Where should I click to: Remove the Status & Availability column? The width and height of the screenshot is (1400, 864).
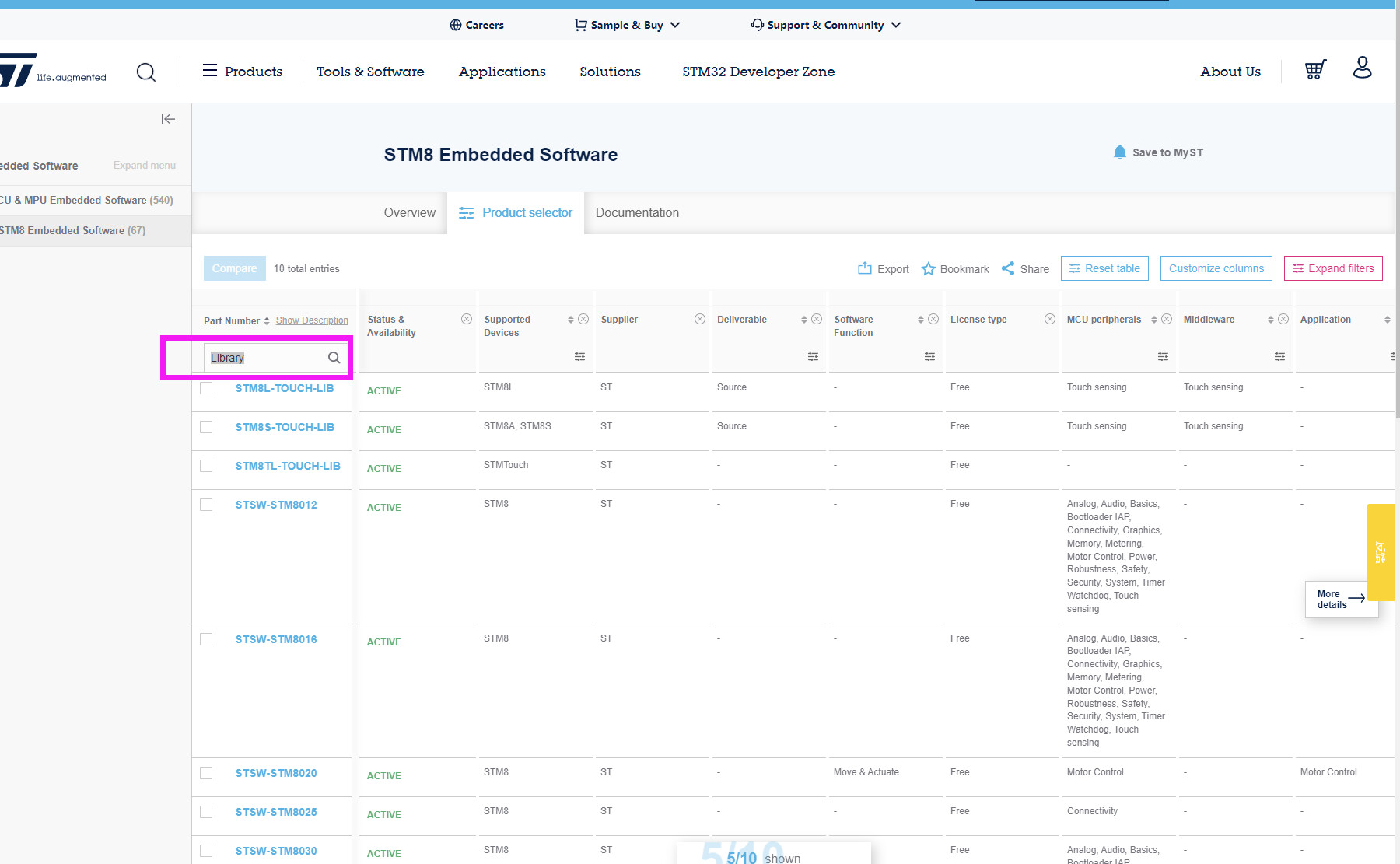pyautogui.click(x=467, y=319)
